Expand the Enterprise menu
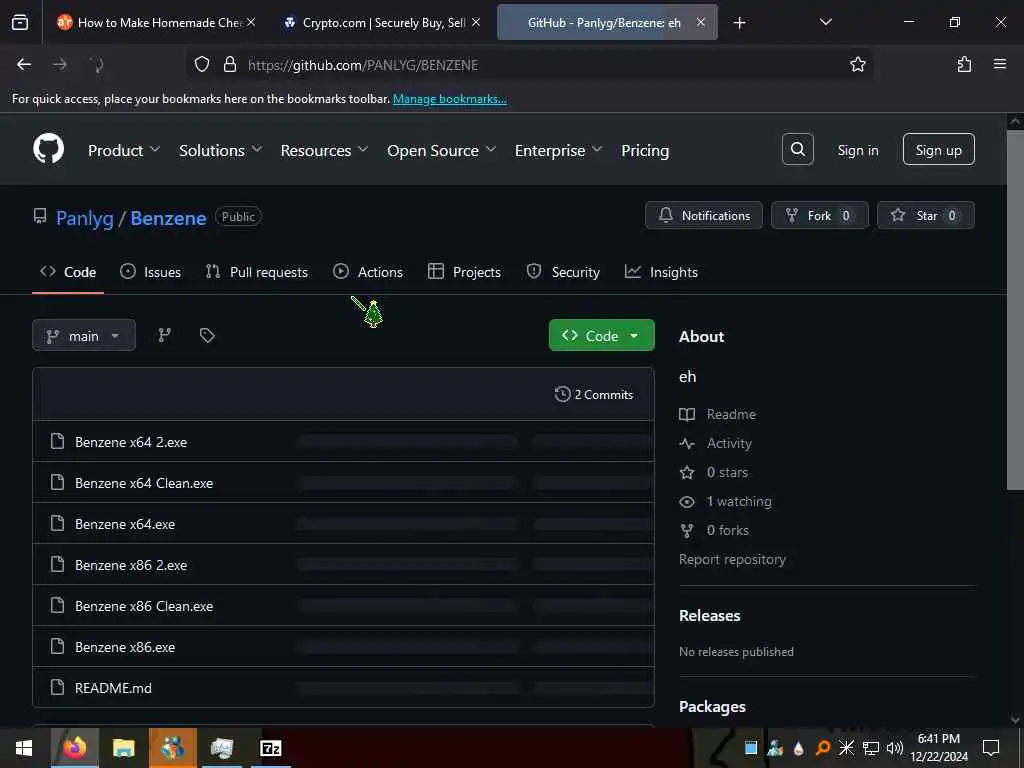The height and width of the screenshot is (768, 1024). 558,150
